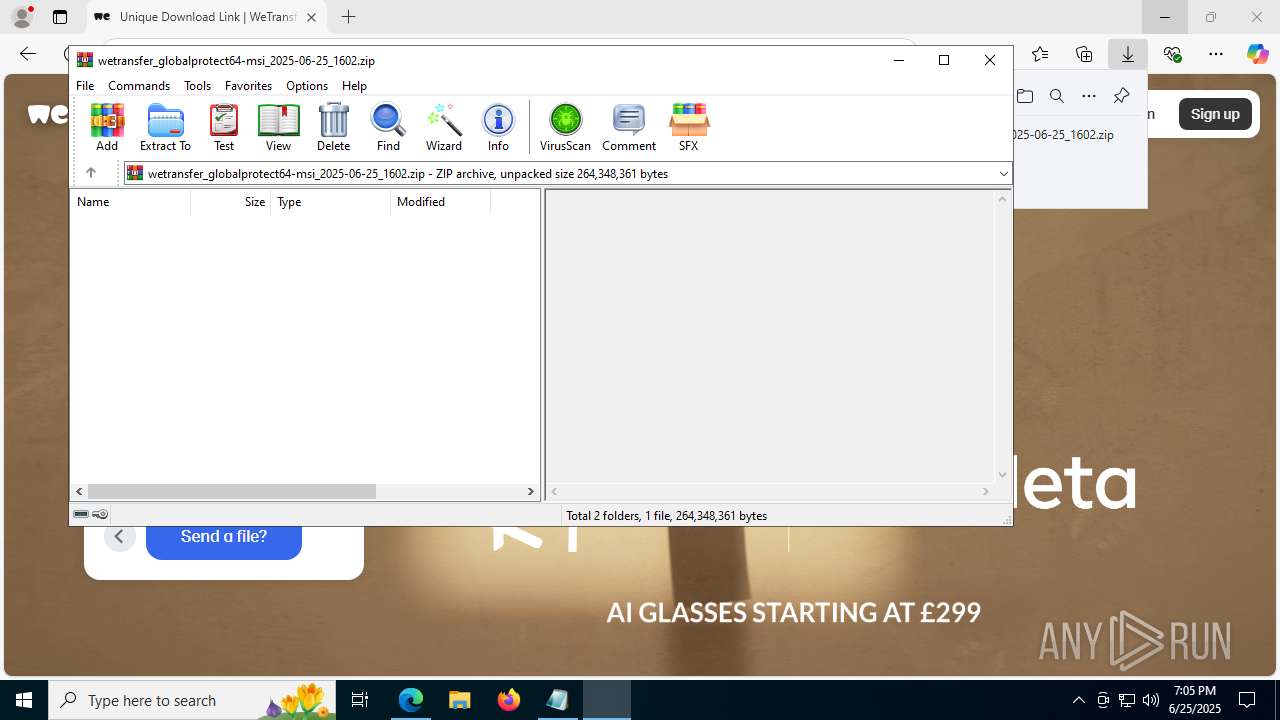Open the Help menu

coord(354,86)
